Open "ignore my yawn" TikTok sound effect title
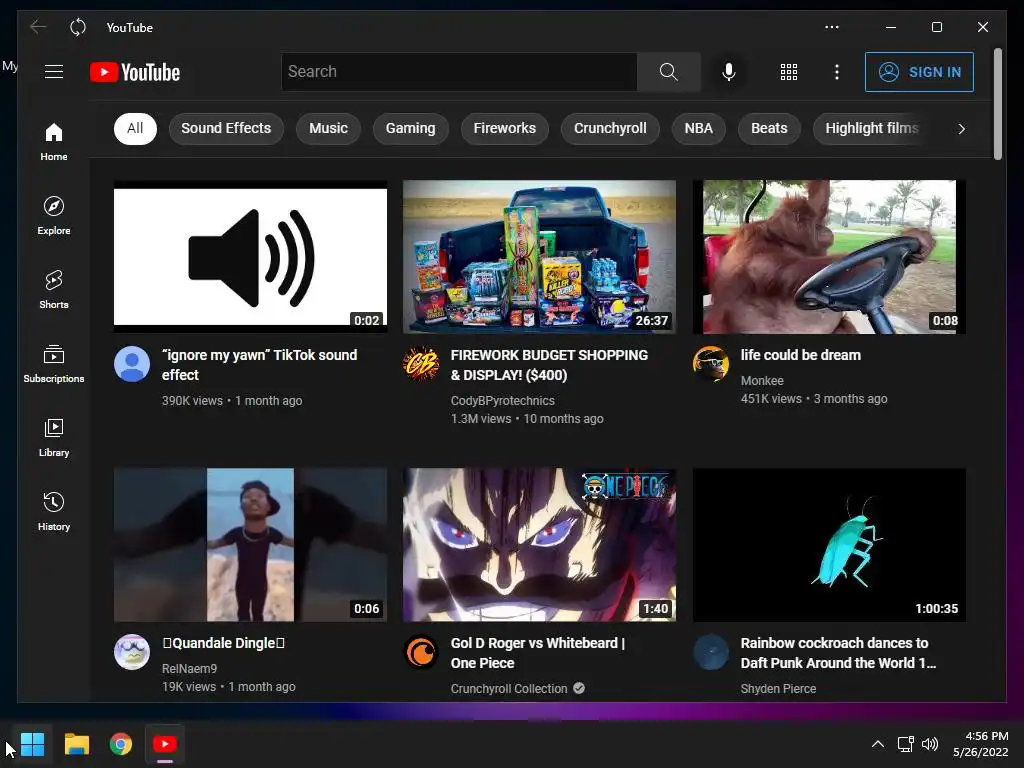Viewport: 1024px width, 768px height. point(260,365)
